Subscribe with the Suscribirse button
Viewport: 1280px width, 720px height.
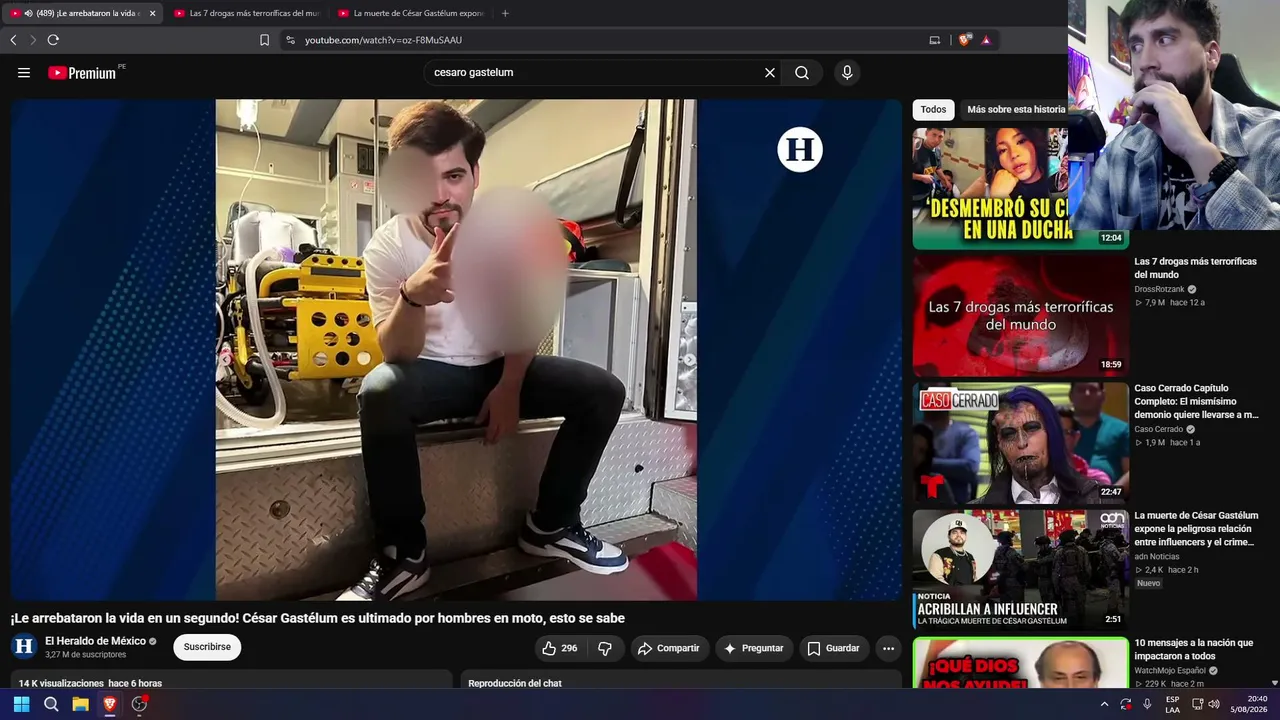coord(207,647)
